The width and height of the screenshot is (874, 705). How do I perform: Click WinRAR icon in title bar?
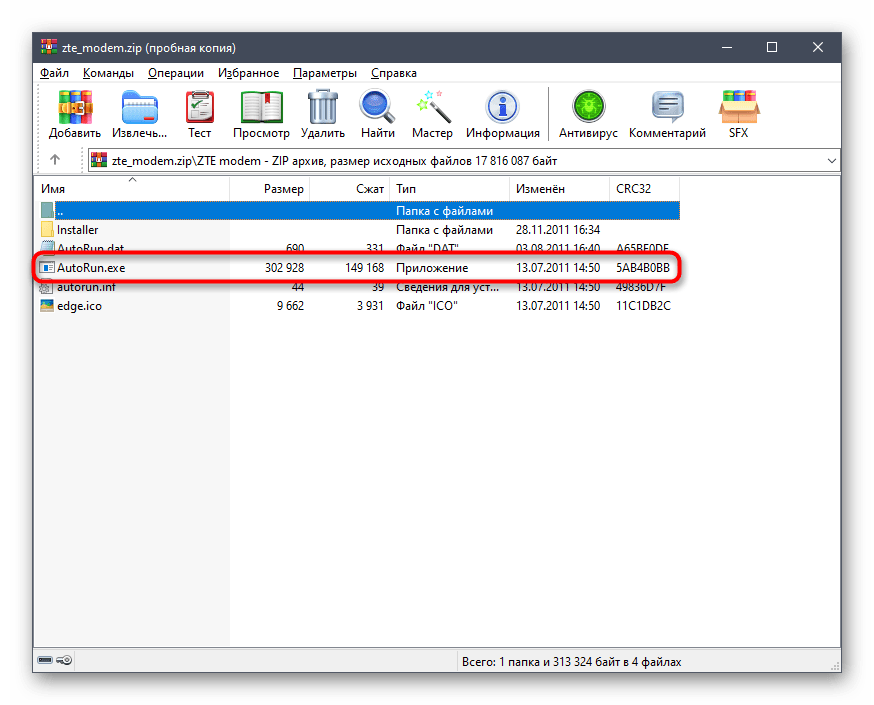click(x=49, y=47)
